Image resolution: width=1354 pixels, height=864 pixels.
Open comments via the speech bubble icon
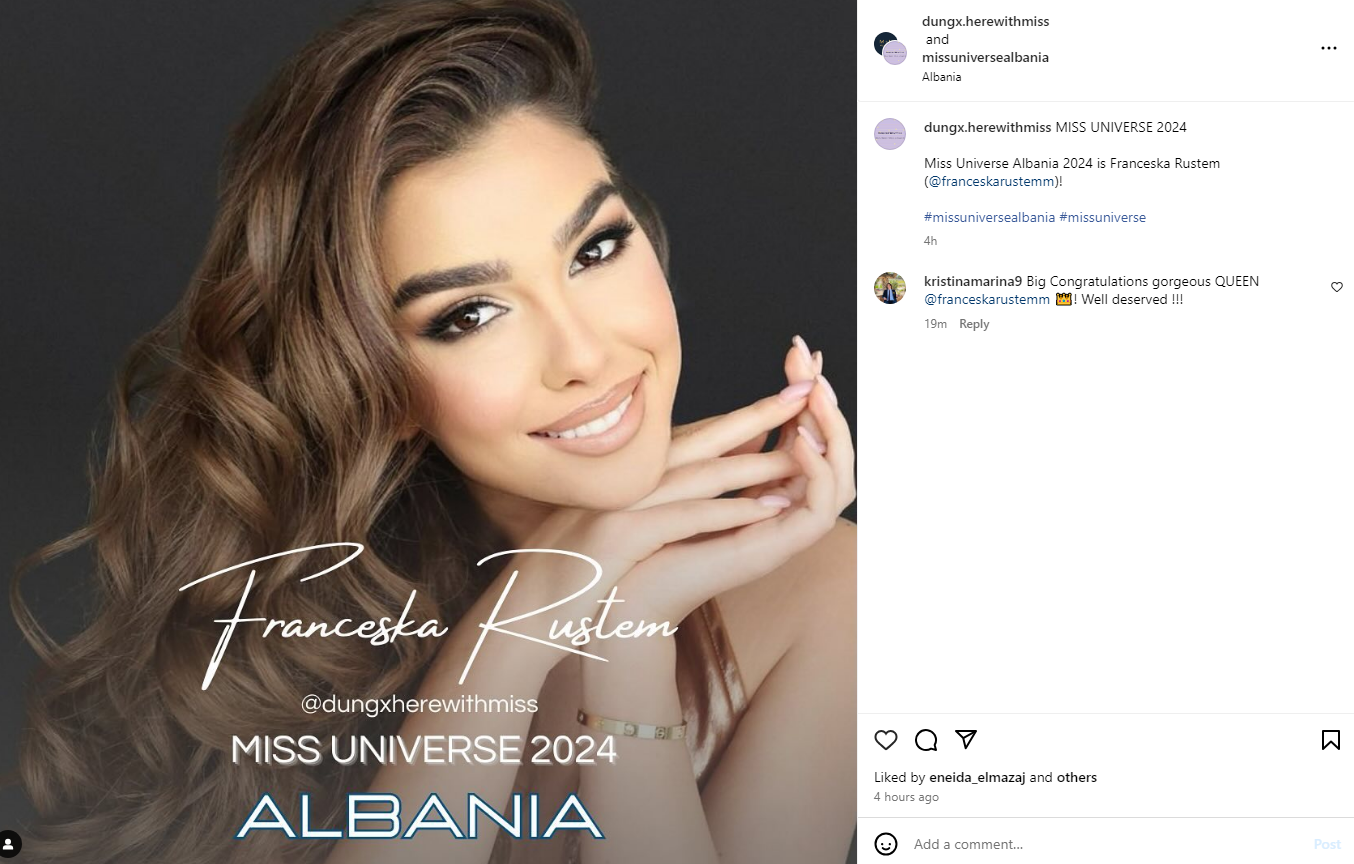coord(926,740)
